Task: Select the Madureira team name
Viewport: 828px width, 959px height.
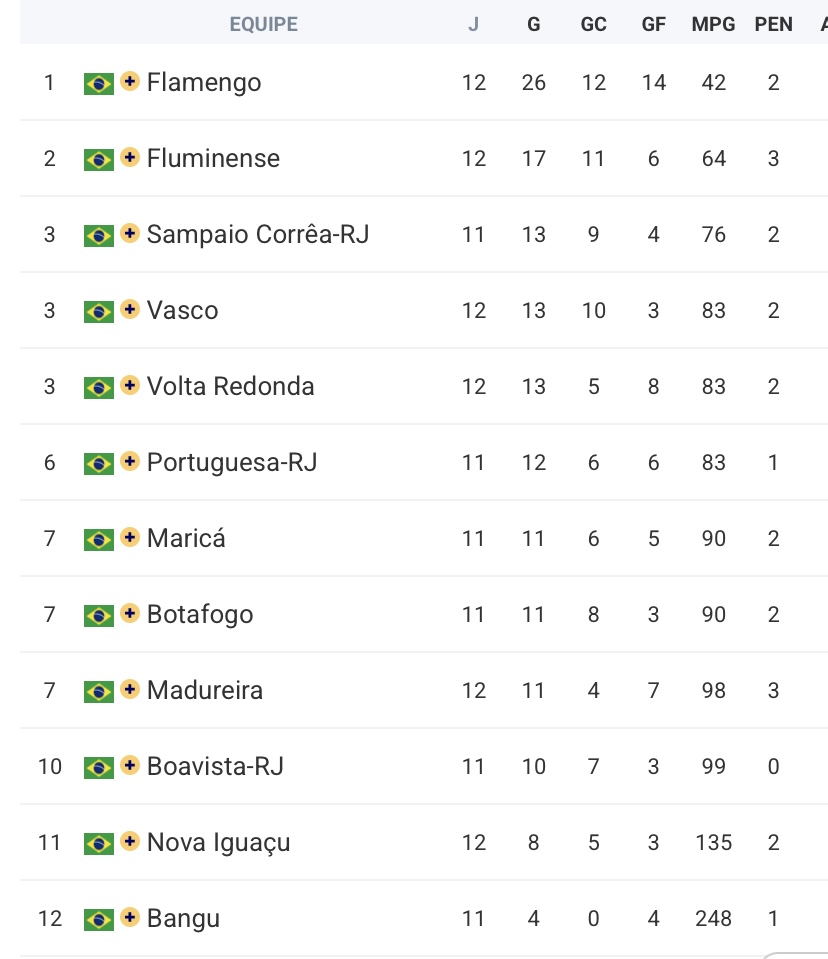Action: coord(205,691)
